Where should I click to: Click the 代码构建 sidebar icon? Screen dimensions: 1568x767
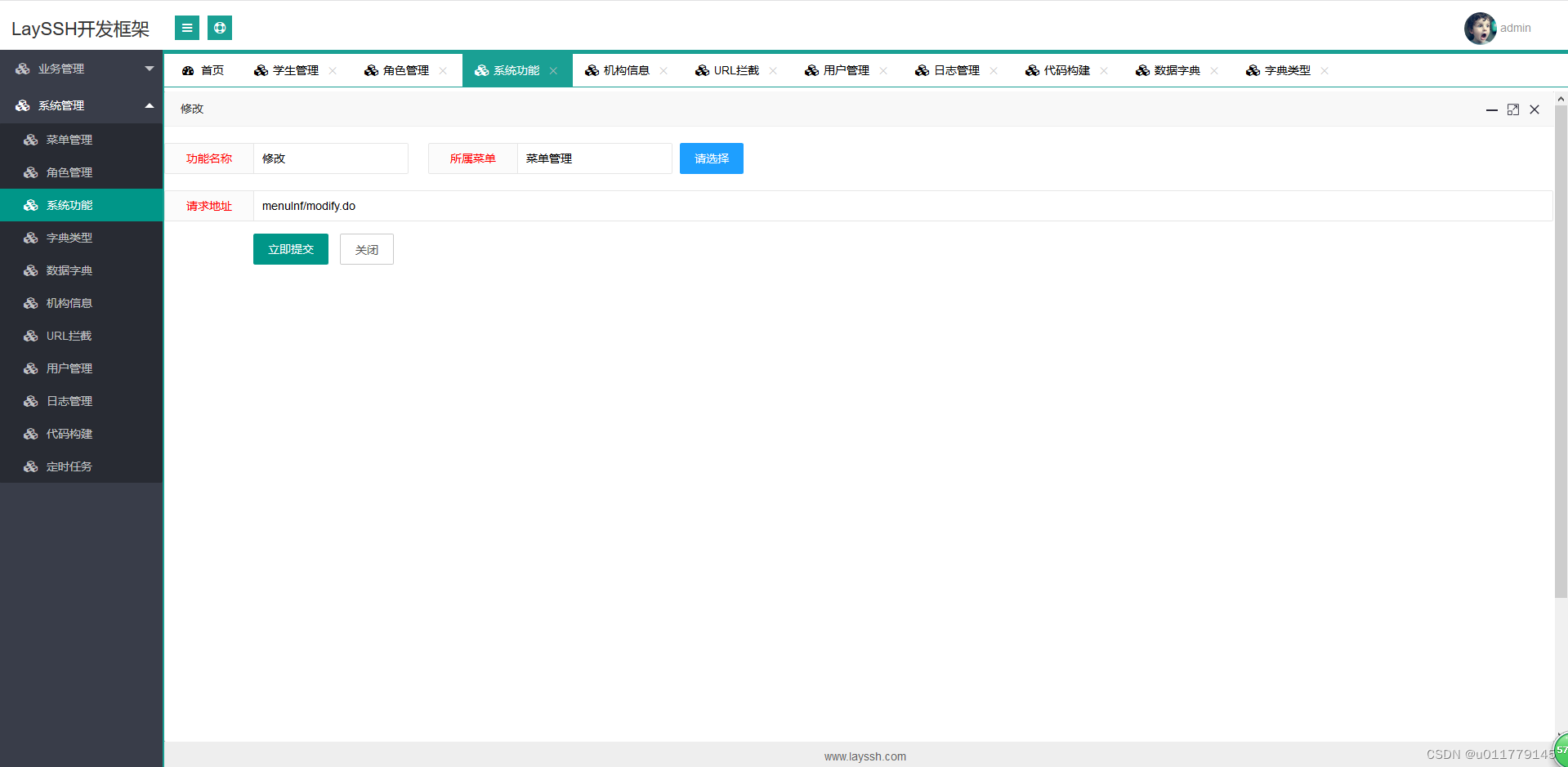pos(30,434)
